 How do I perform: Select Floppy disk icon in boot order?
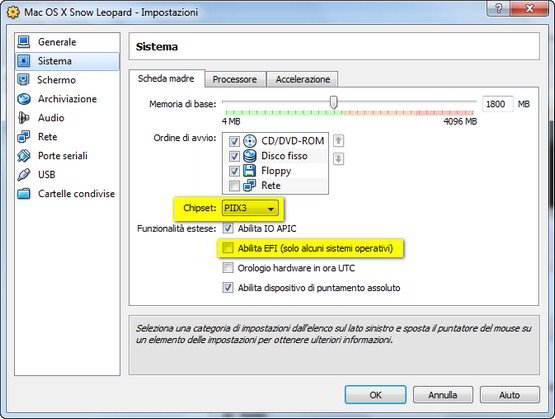point(250,171)
